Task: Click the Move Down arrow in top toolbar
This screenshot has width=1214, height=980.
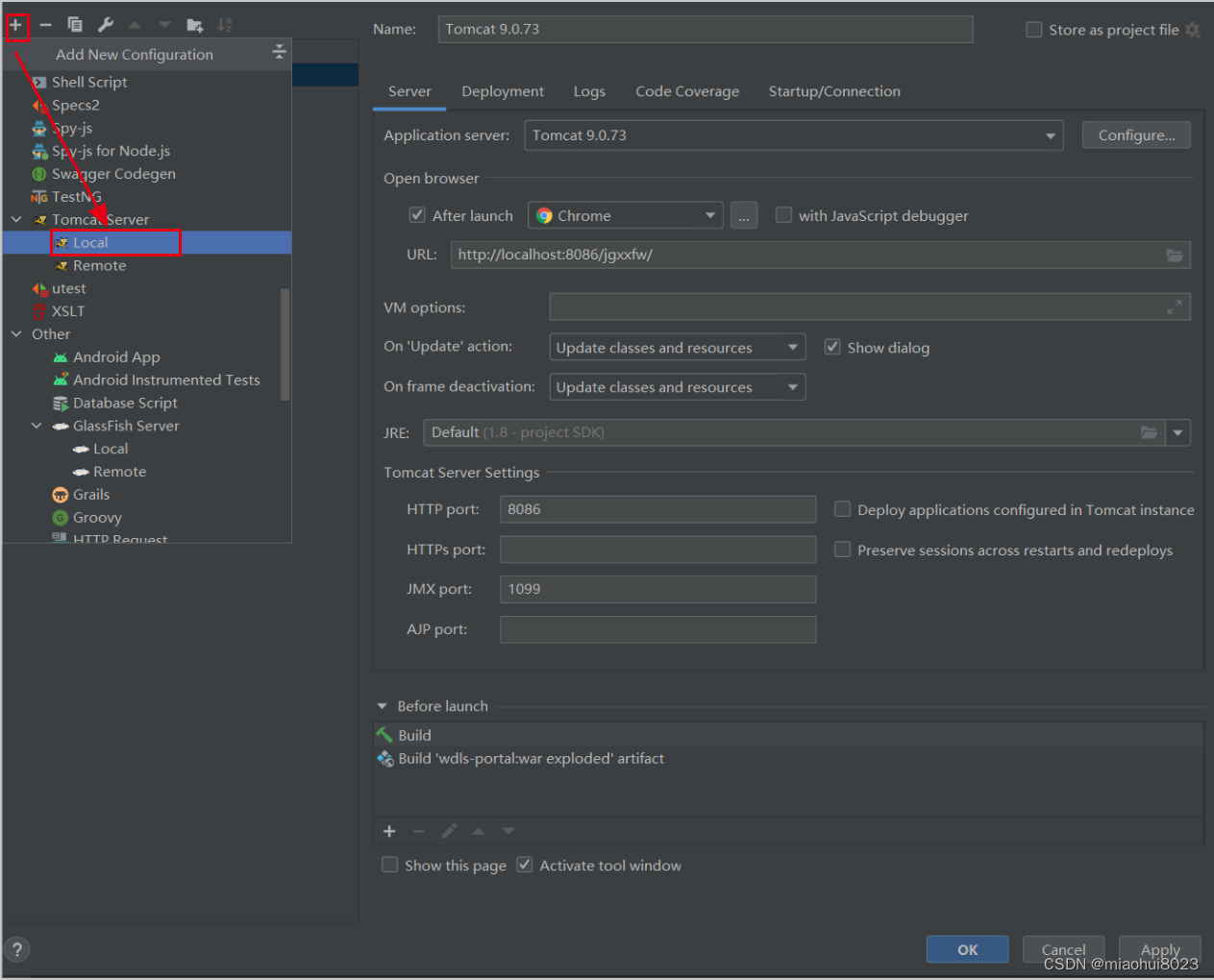Action: (164, 25)
